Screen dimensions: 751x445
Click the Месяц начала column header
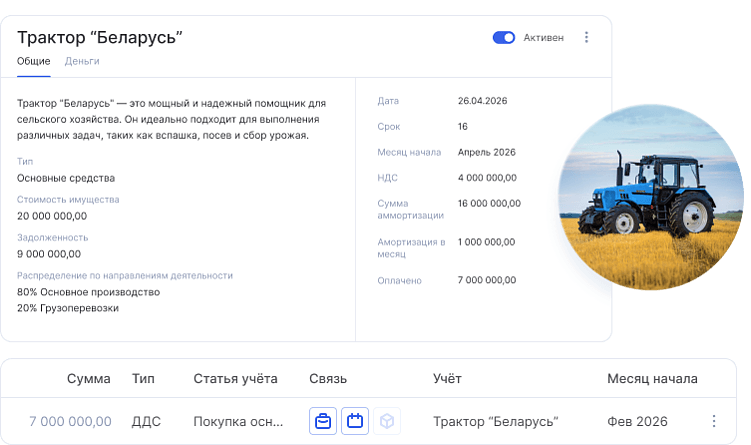pos(652,378)
